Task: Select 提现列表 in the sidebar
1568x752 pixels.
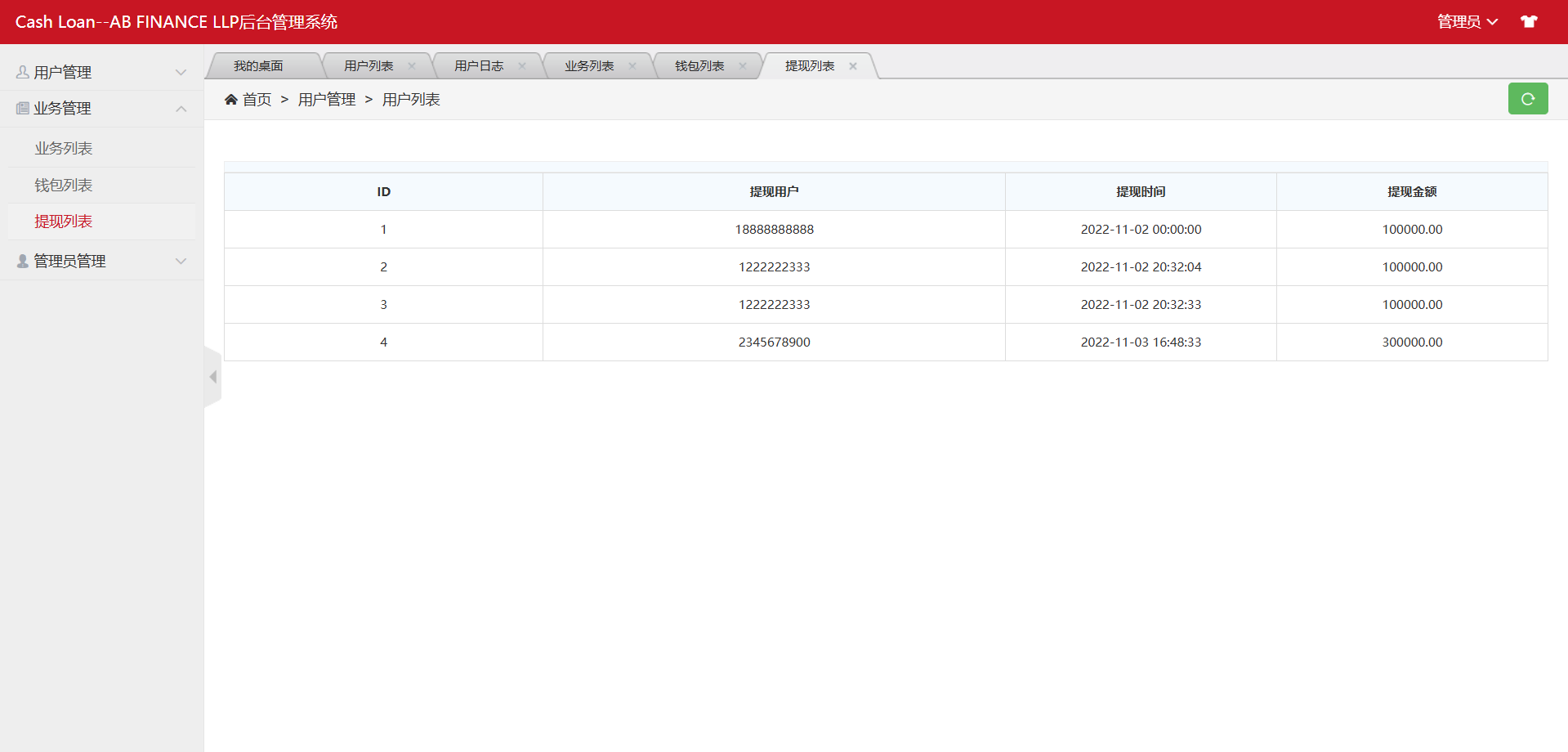Action: tap(64, 222)
